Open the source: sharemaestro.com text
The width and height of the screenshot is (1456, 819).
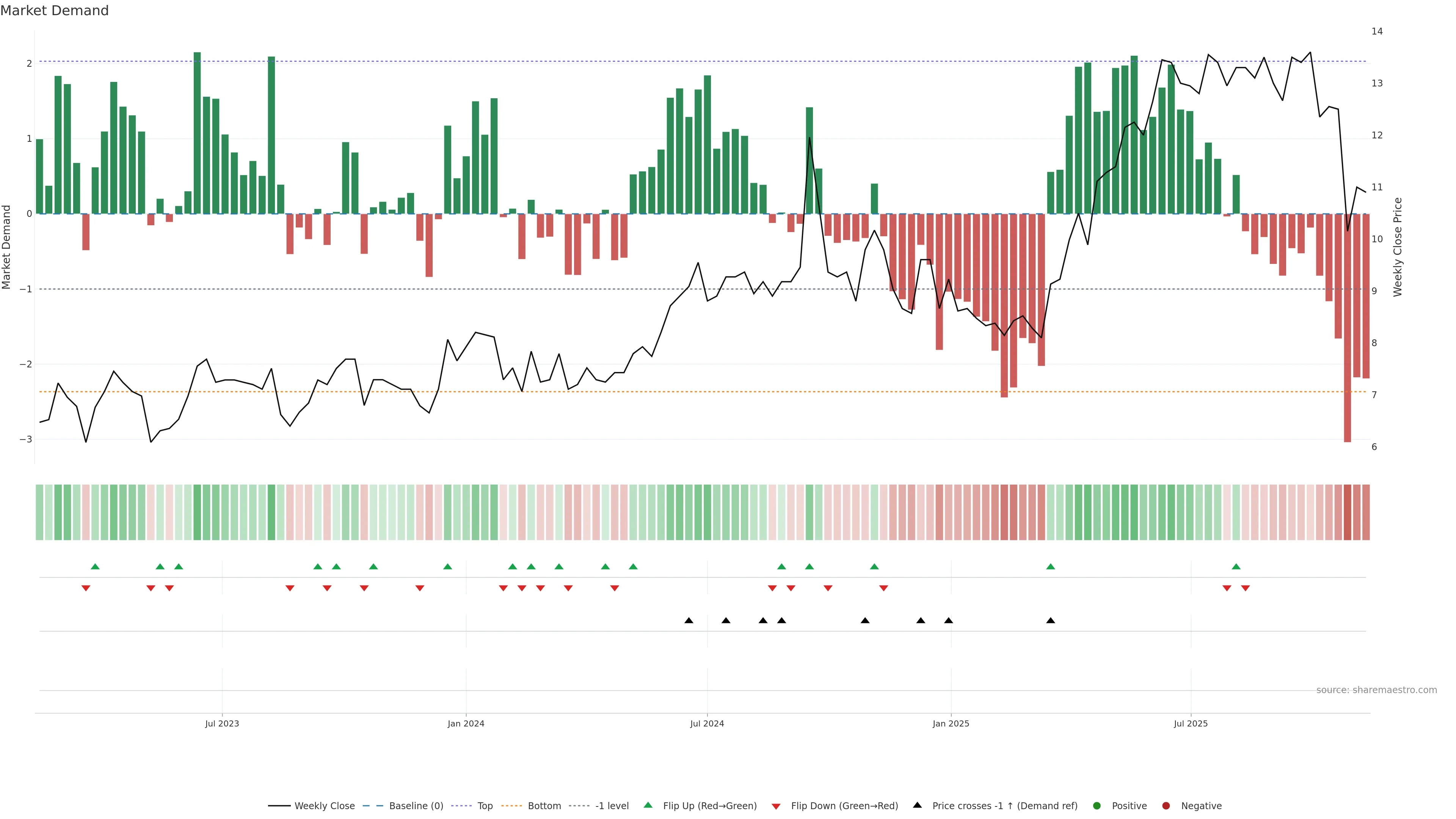1376,690
